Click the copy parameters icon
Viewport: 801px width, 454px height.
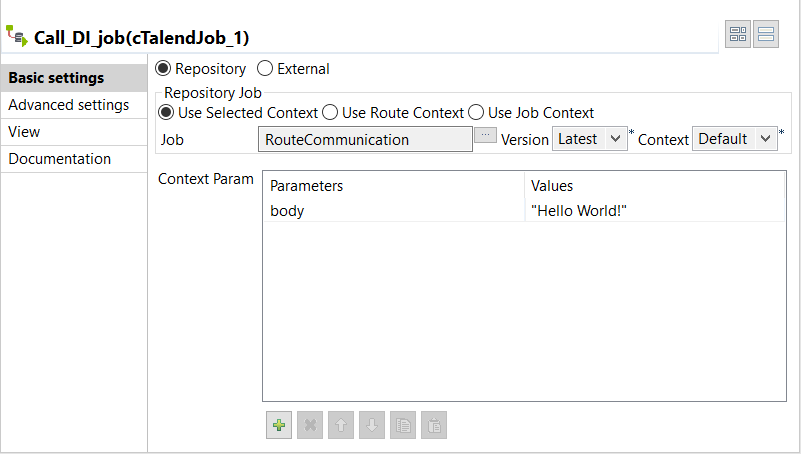[x=403, y=425]
